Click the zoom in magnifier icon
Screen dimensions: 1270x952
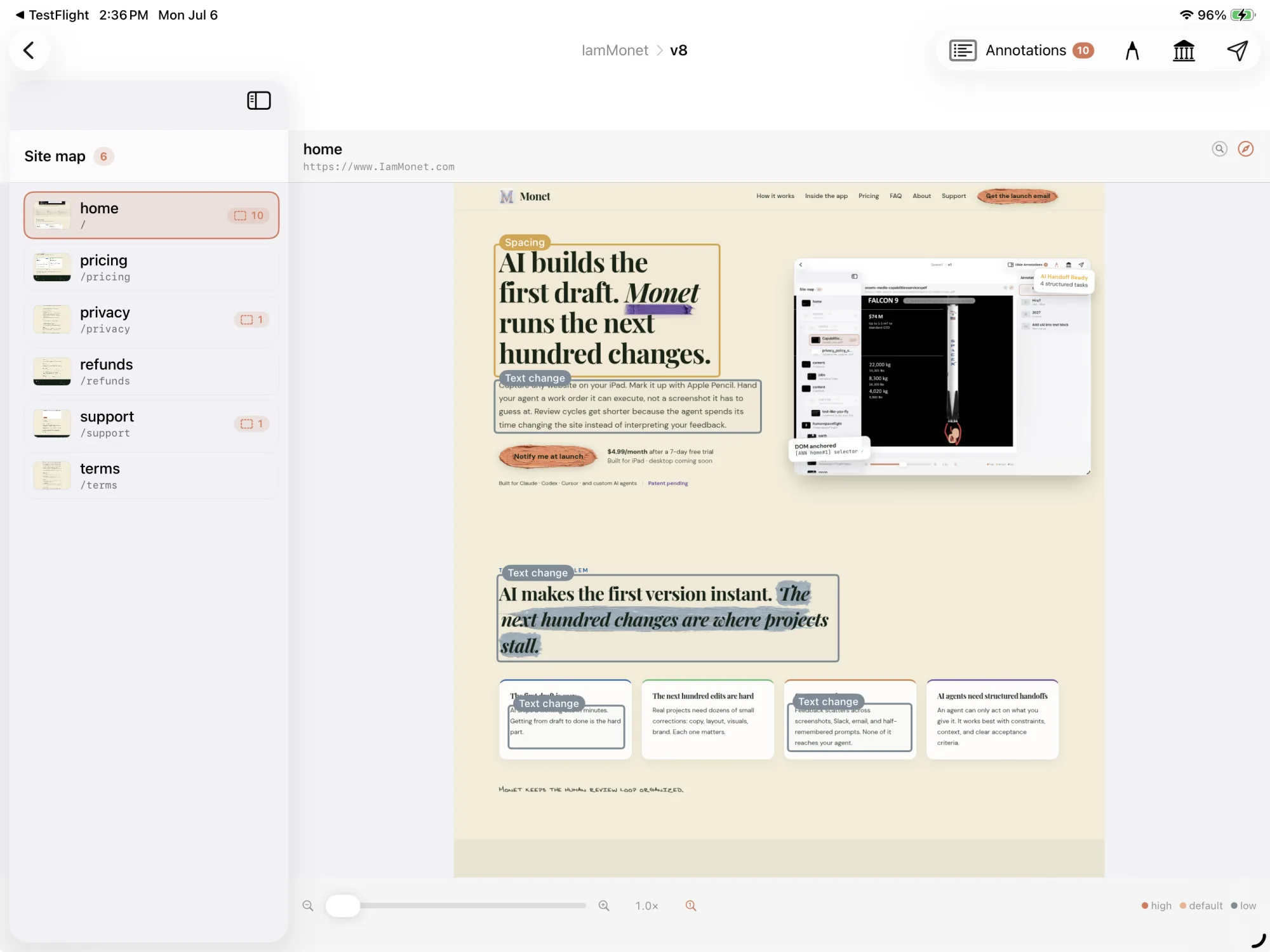[x=604, y=906]
